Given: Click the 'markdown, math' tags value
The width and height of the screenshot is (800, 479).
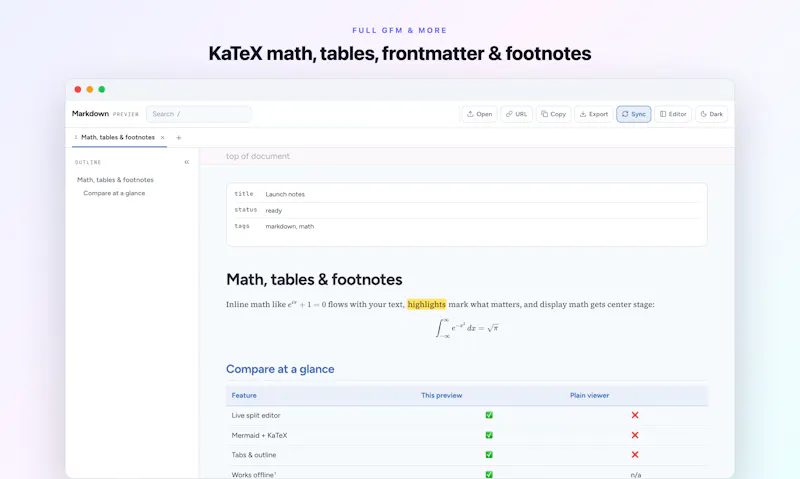Looking at the screenshot, I should coord(289,226).
